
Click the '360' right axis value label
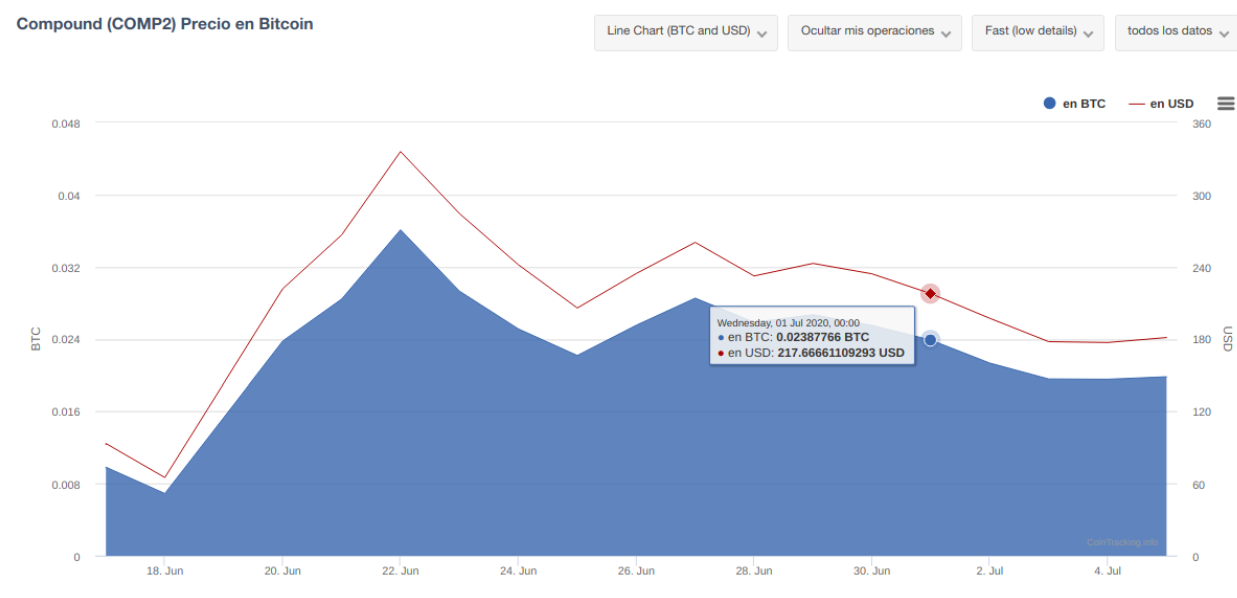[1202, 124]
